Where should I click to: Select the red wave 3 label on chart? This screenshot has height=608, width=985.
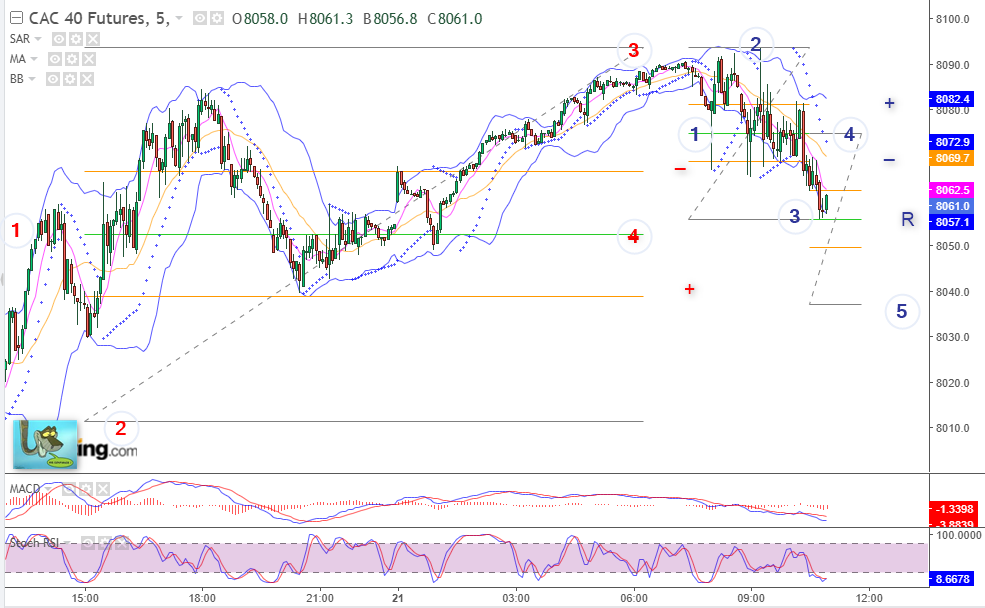point(634,50)
